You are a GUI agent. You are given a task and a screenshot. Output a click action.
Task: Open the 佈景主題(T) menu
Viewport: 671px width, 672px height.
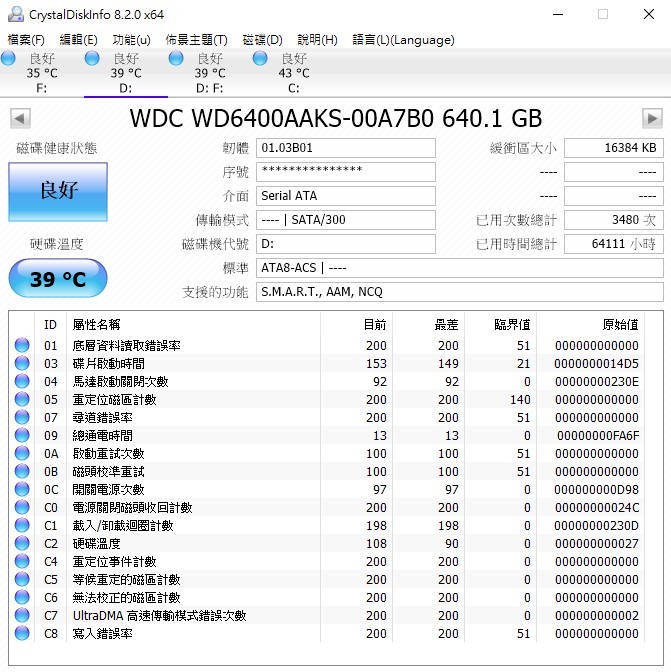pos(197,40)
